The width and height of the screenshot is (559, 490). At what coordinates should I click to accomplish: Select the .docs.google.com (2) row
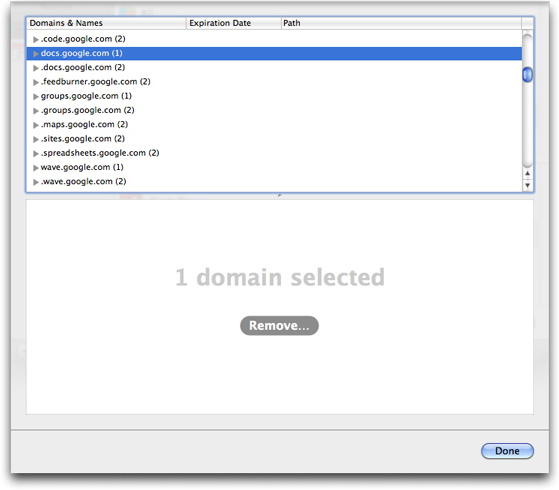coord(274,67)
